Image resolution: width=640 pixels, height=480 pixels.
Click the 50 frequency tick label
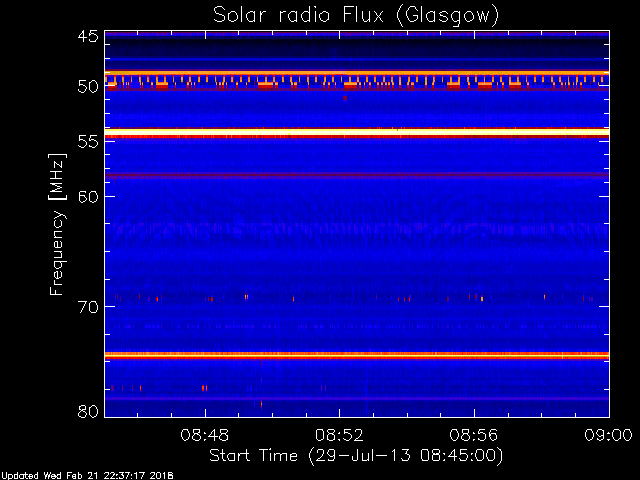88,86
